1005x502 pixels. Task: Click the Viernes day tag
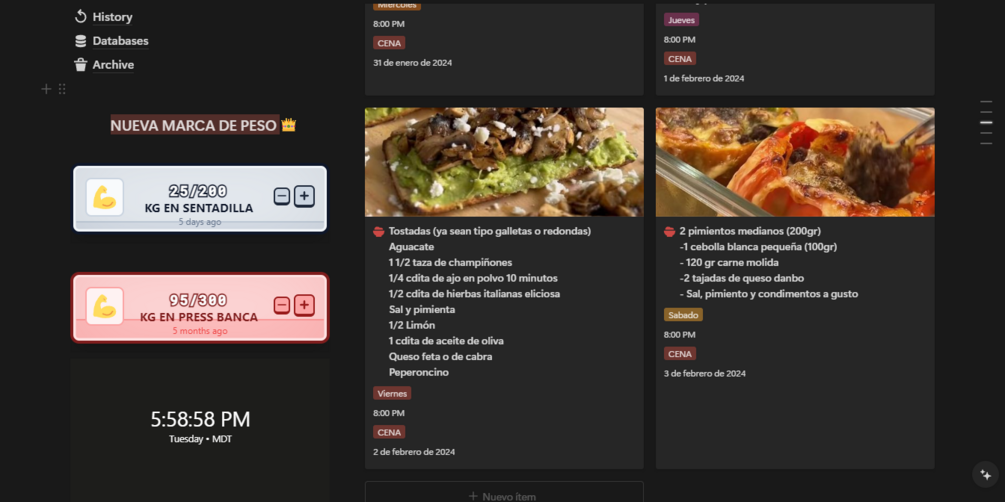click(x=392, y=393)
